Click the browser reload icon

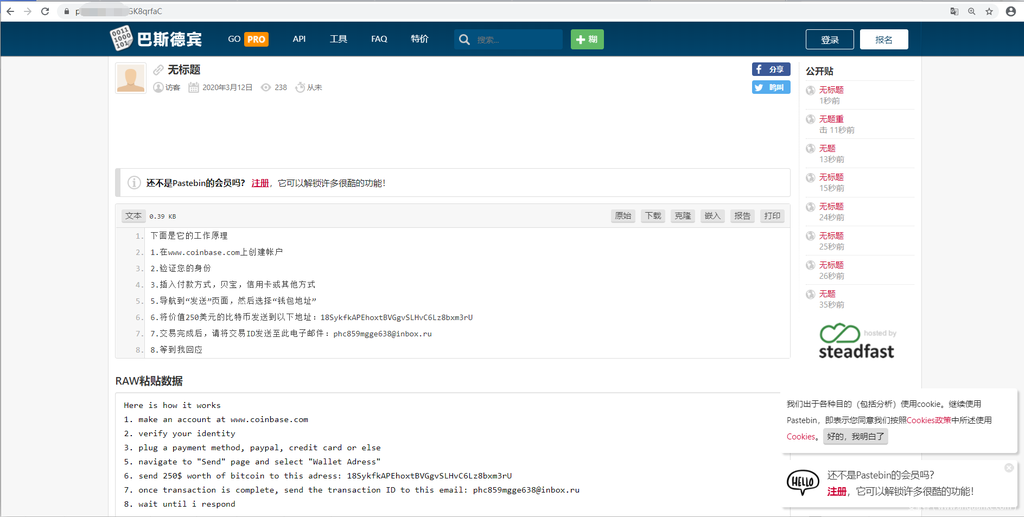coord(45,10)
